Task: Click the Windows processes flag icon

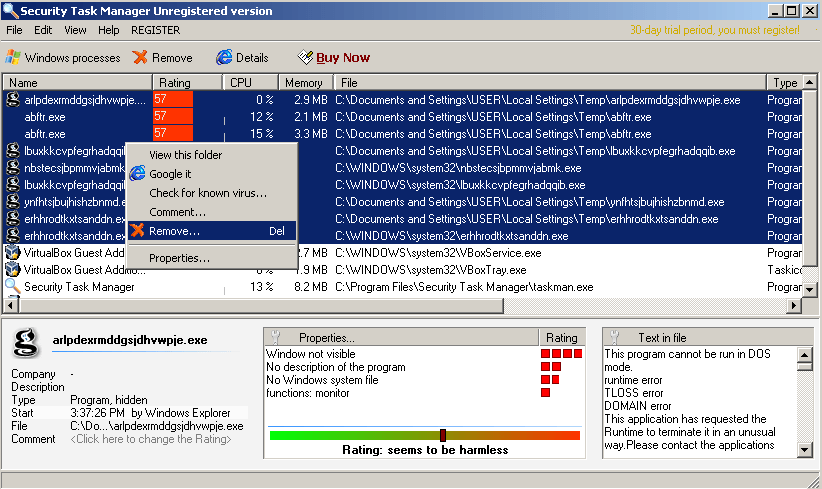Action: [13, 58]
